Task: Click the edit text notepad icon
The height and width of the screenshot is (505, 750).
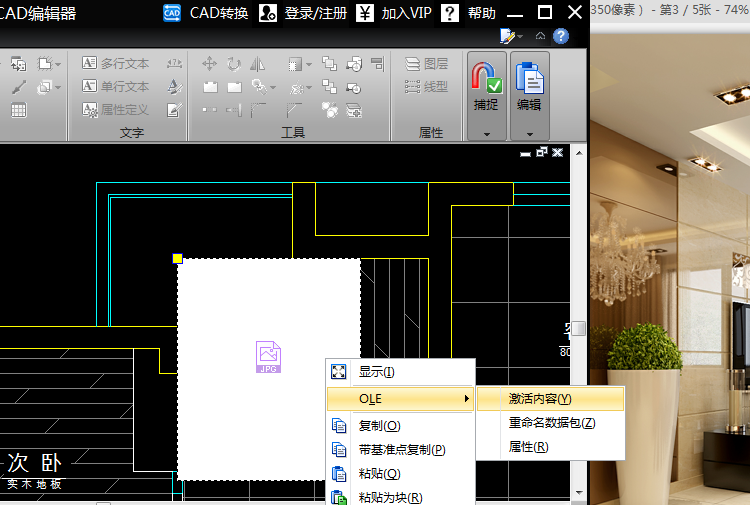Action: pos(175,110)
